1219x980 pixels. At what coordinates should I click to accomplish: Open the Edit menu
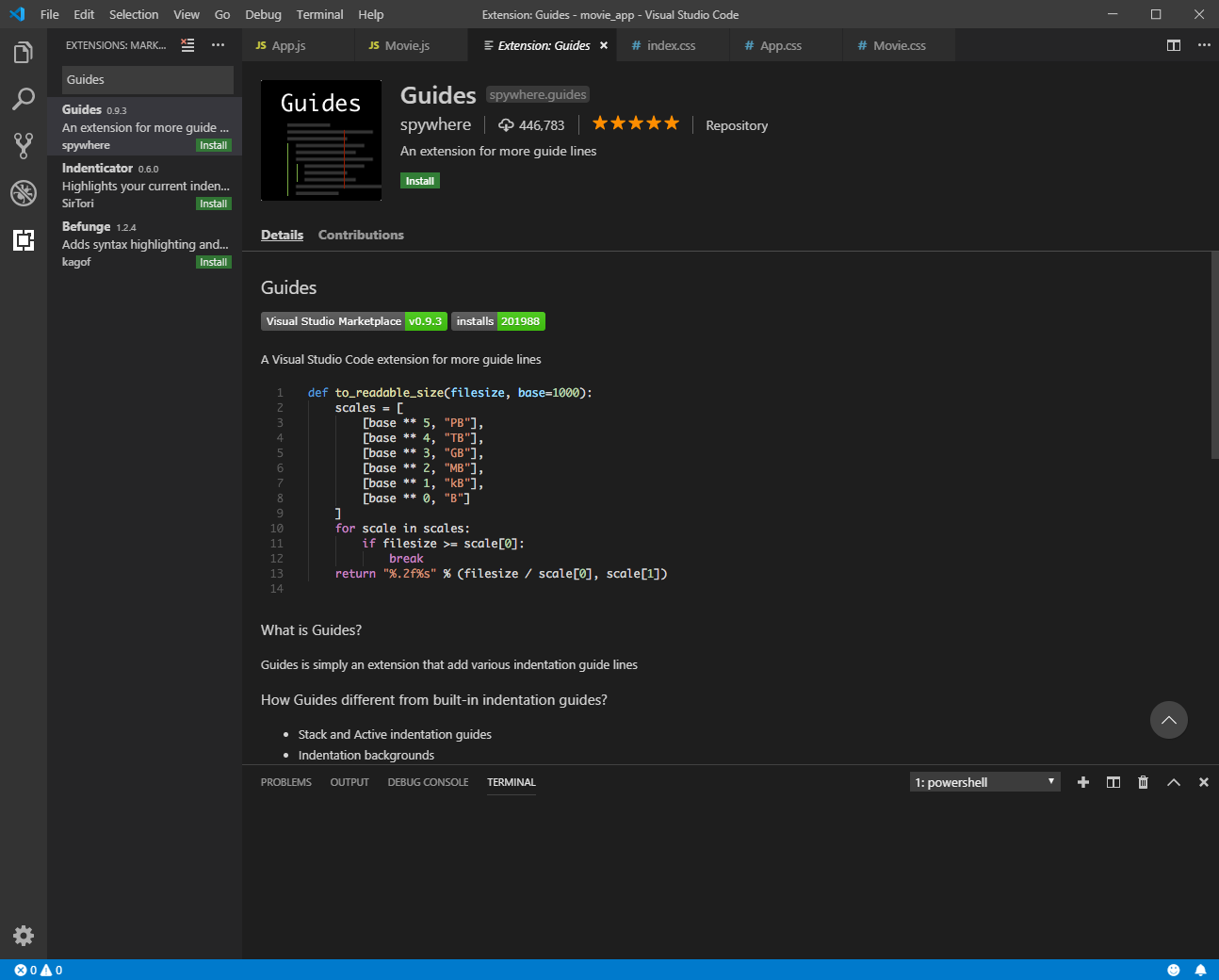coord(84,14)
